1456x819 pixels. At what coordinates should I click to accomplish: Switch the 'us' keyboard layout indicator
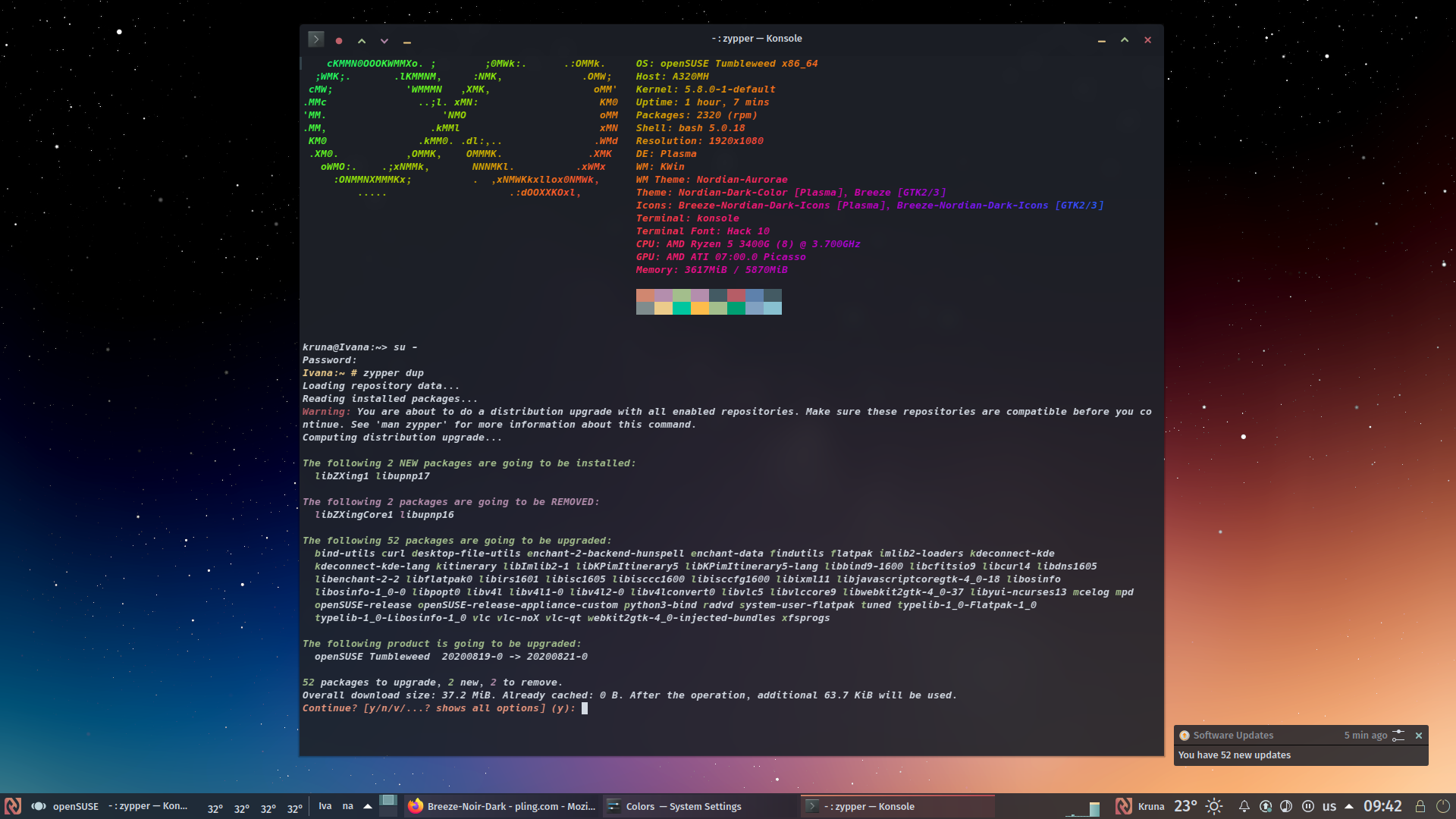point(1329,807)
